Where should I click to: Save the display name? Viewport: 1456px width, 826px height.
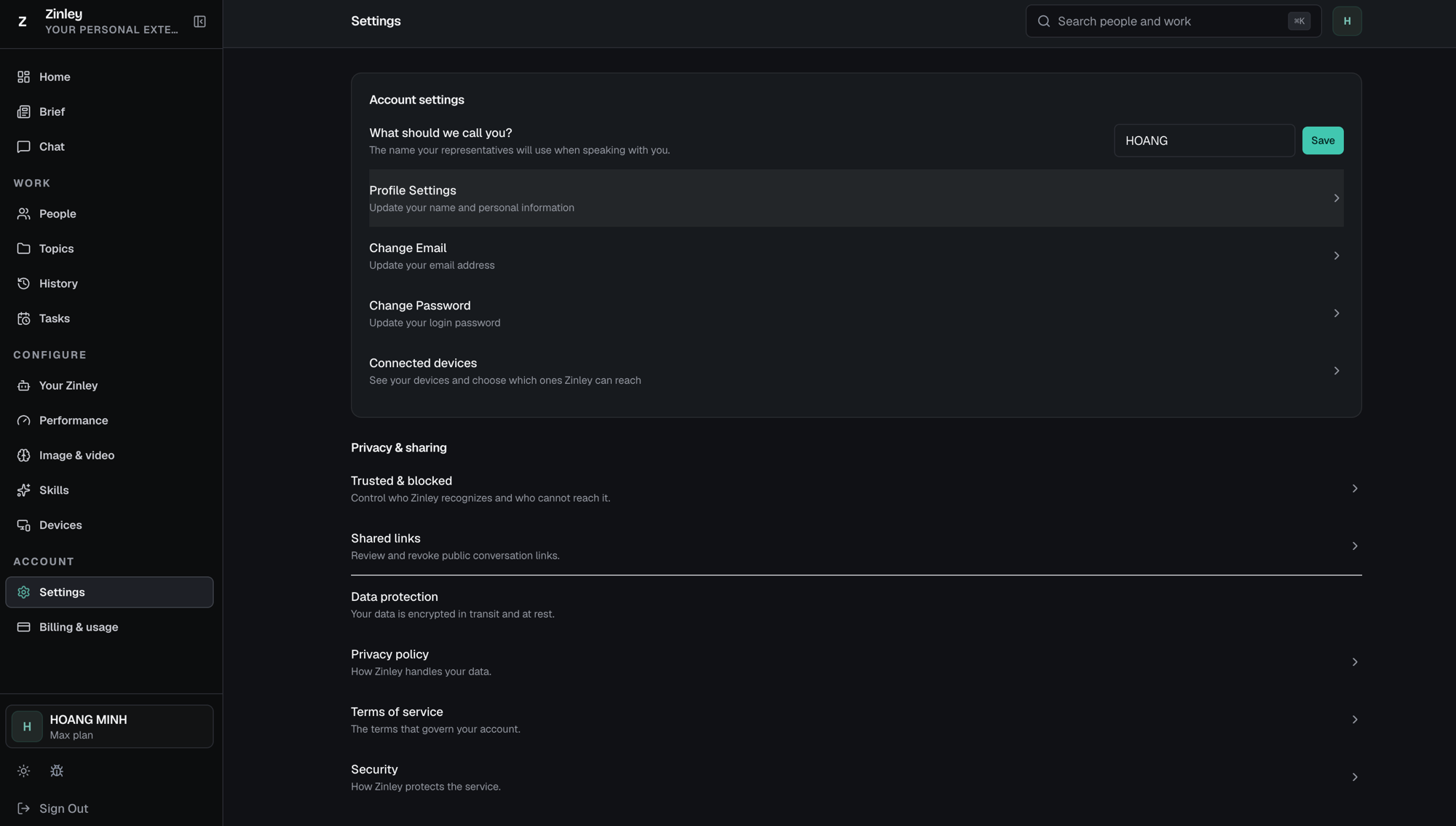pos(1323,141)
